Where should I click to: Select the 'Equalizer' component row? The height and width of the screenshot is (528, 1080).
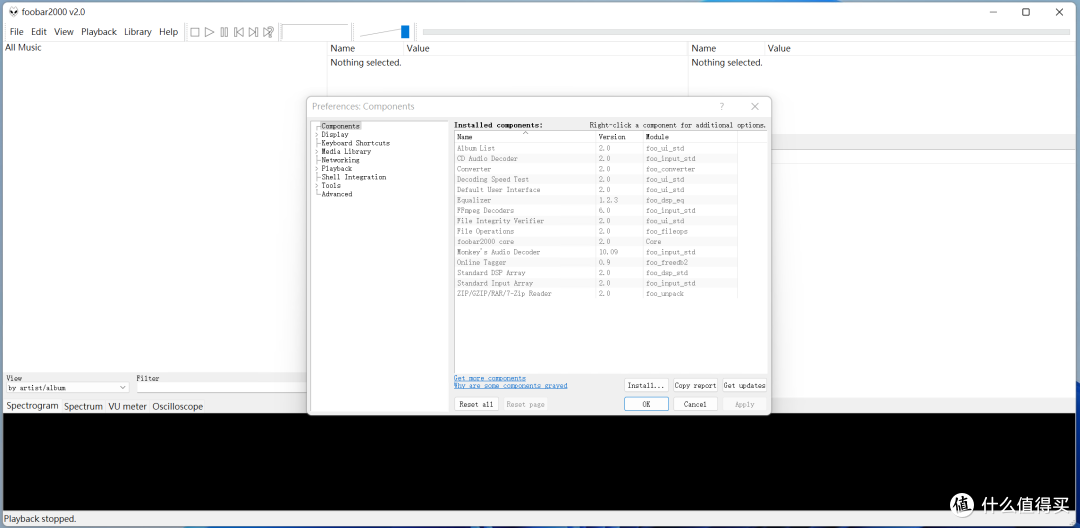point(596,200)
